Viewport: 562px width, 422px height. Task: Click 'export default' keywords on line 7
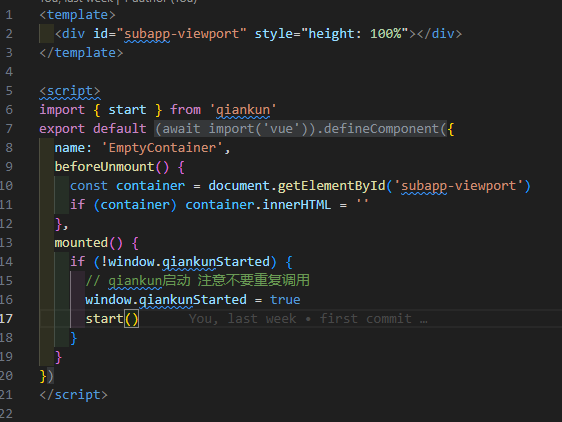[x=93, y=129]
